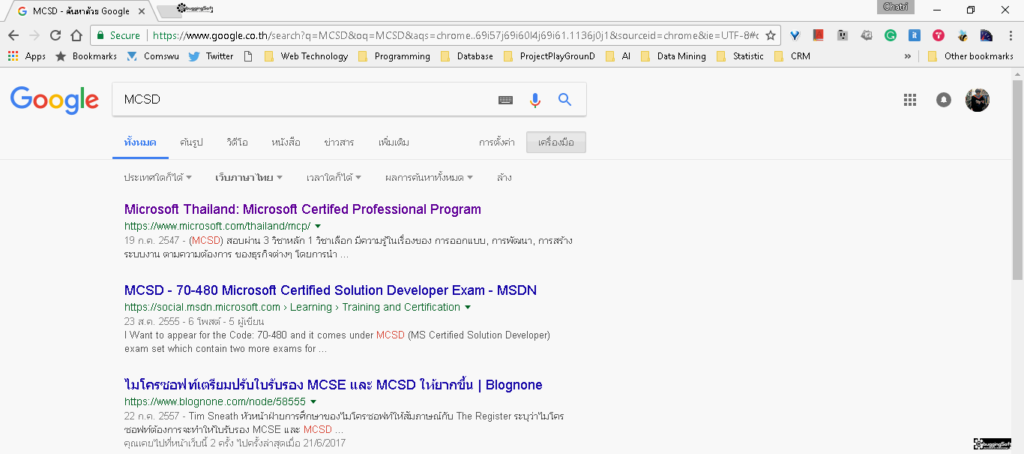The image size is (1024, 454).
Task: Open the speedometer gauge extension
Action: 986,36
